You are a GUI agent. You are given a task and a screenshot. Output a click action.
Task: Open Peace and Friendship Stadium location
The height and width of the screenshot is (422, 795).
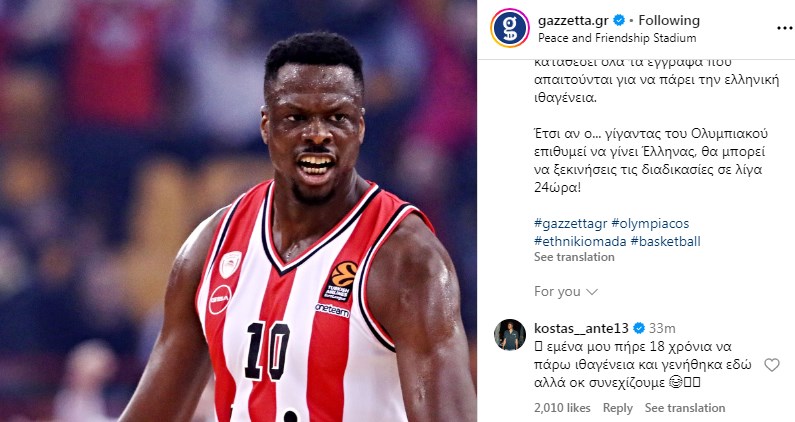tap(617, 38)
